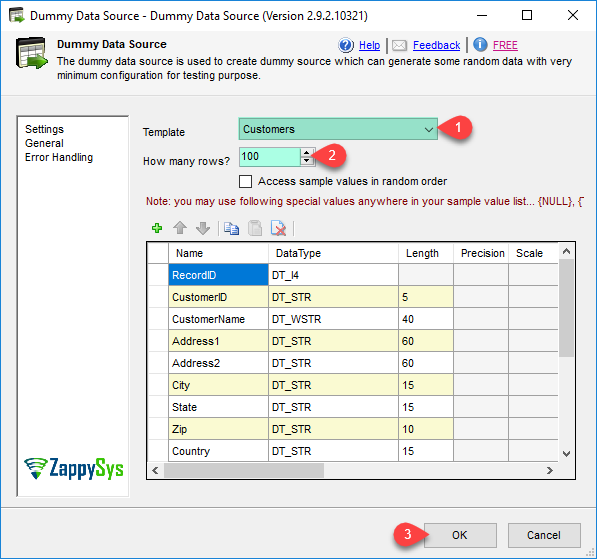The height and width of the screenshot is (559, 597).
Task: Click the title bar application icon
Action: (16, 16)
